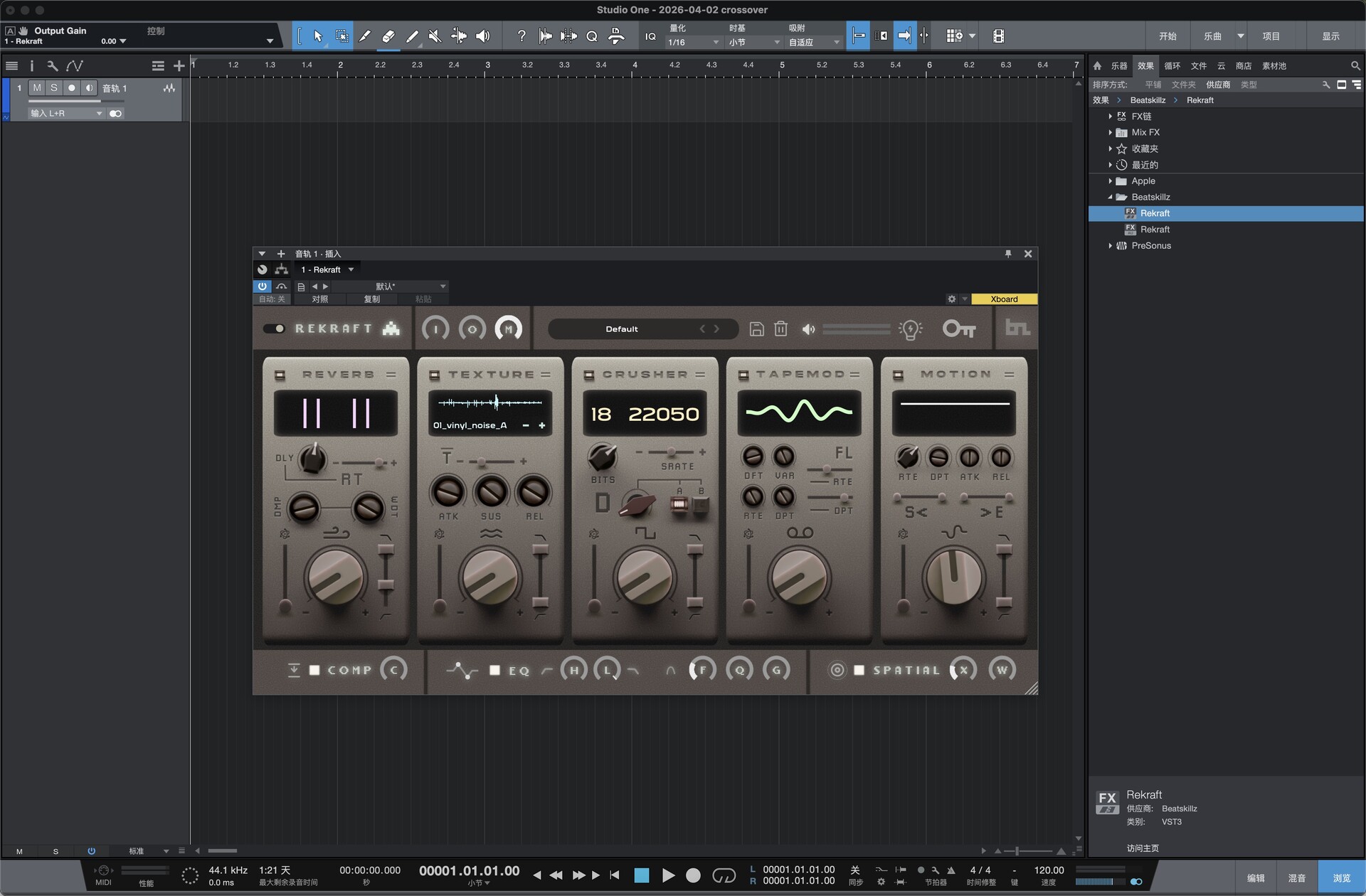The height and width of the screenshot is (896, 1366).
Task: Expand the Apple vendor folder
Action: tap(1110, 181)
